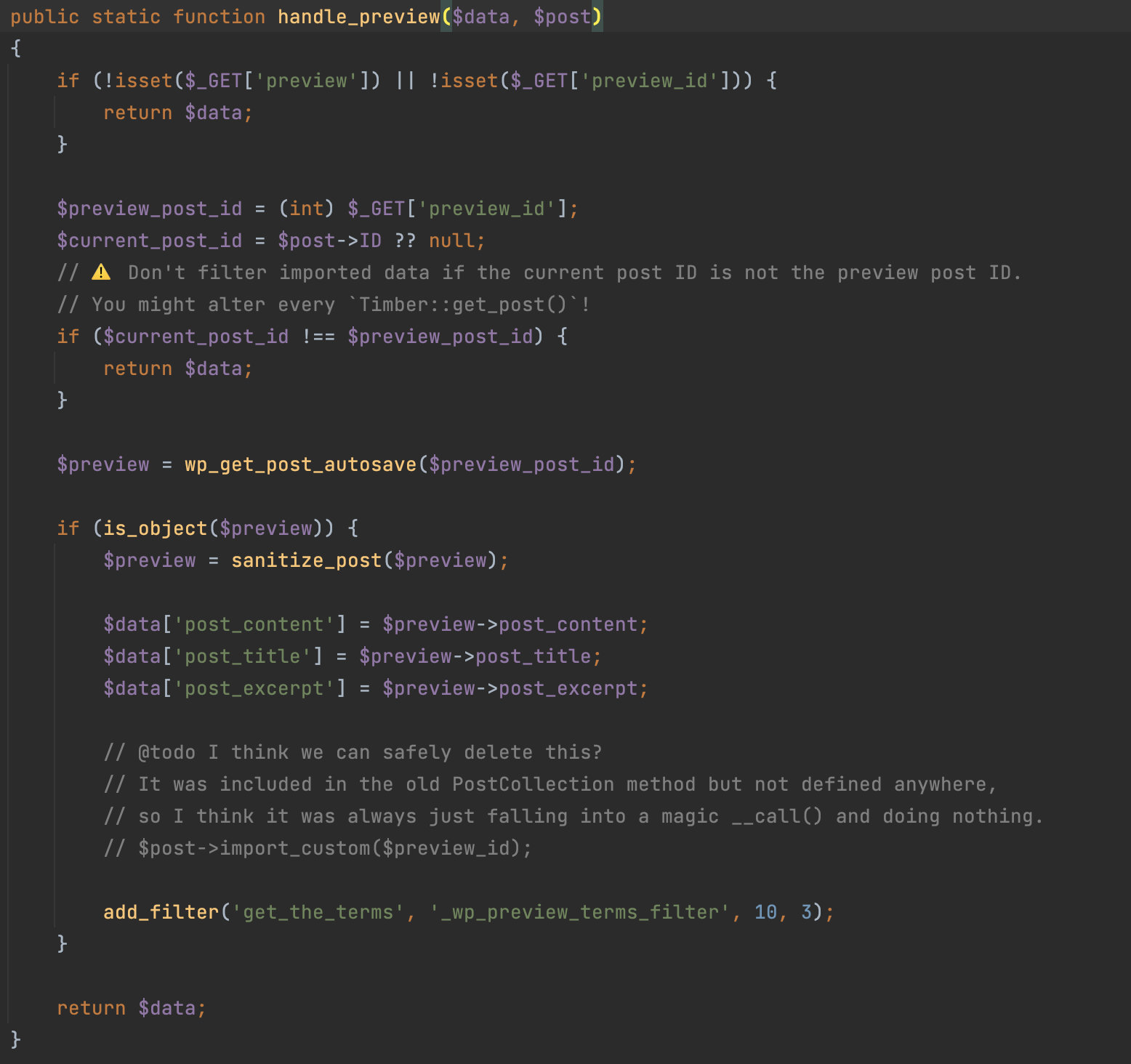Click the number 10 priority argument
The image size is (1131, 1064).
pyautogui.click(x=766, y=912)
